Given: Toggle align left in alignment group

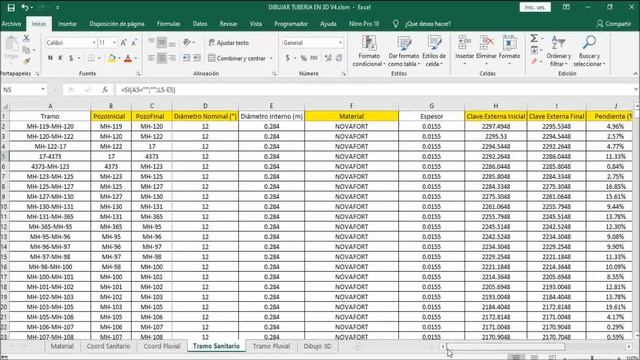Looking at the screenshot, I should 151,58.
